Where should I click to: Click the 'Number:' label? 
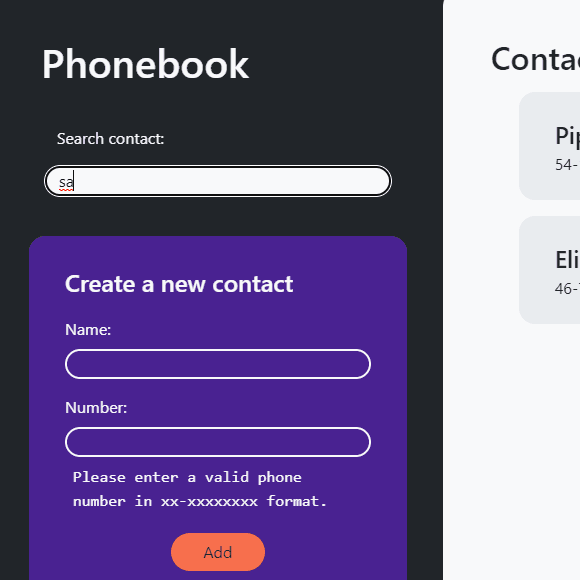(x=96, y=408)
